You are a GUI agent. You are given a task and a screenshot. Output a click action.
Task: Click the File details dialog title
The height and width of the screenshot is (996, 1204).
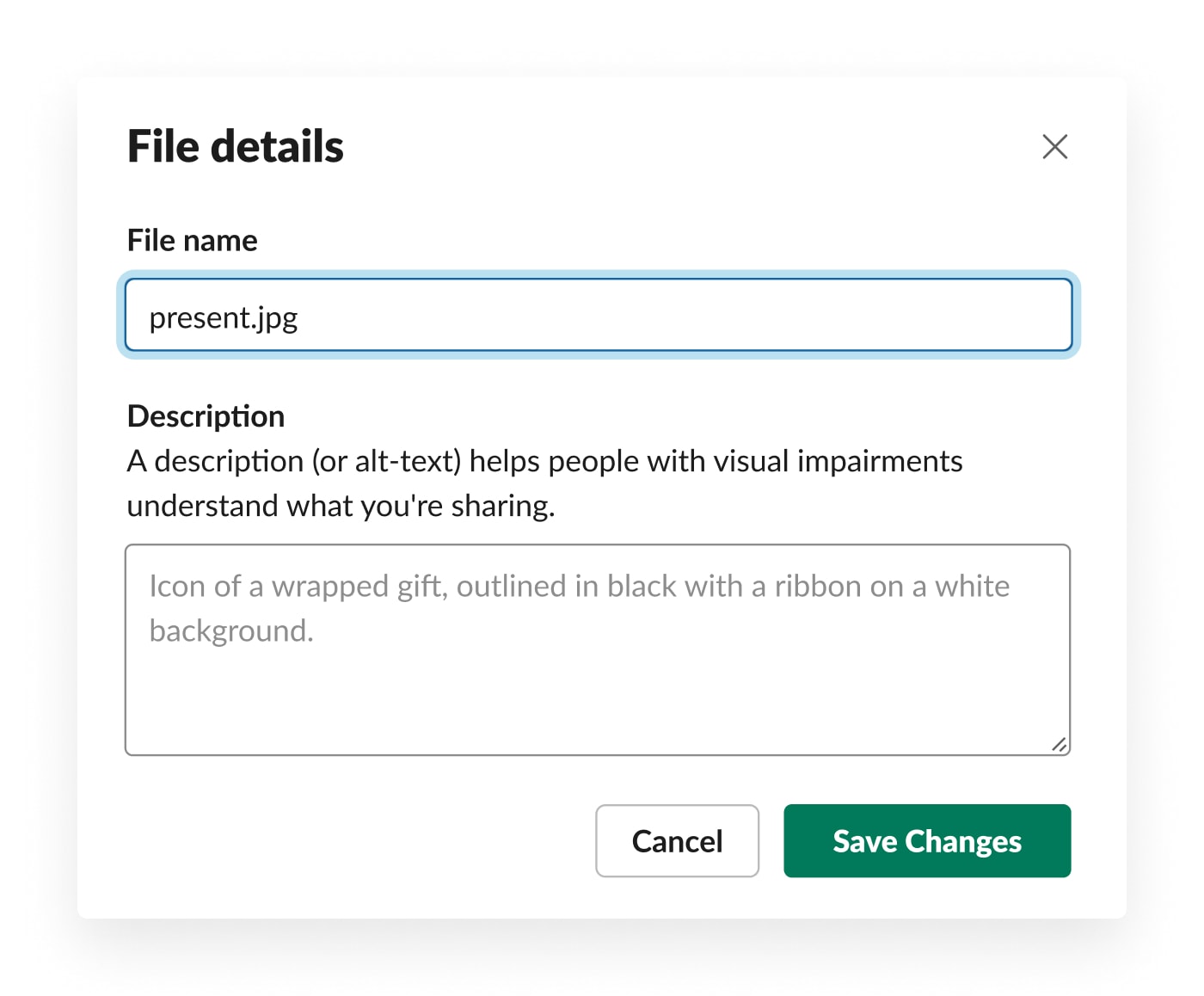[x=235, y=145]
